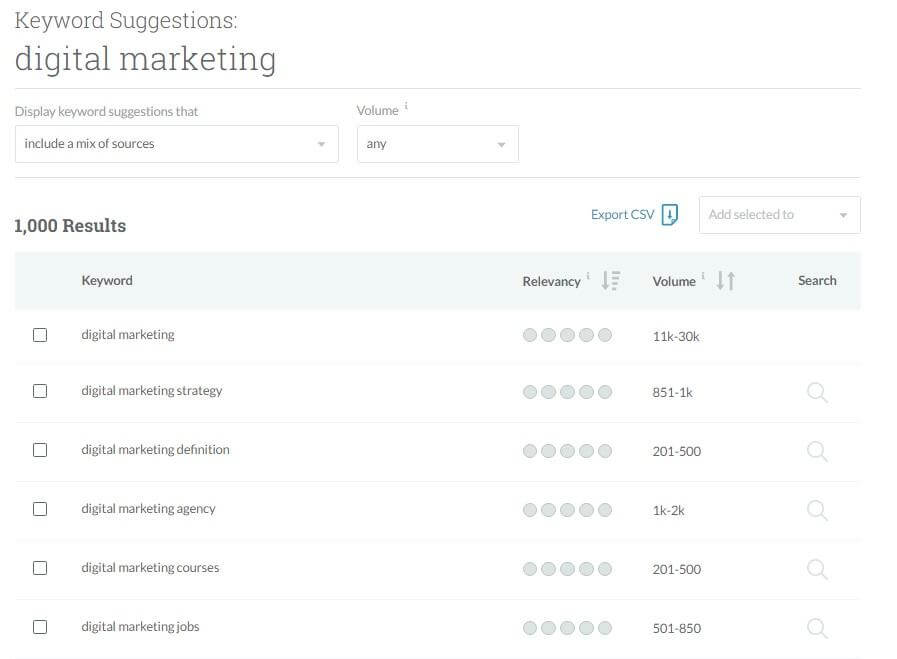Click the Export CSV link
This screenshot has height=659, width=897.
pyautogui.click(x=622, y=215)
